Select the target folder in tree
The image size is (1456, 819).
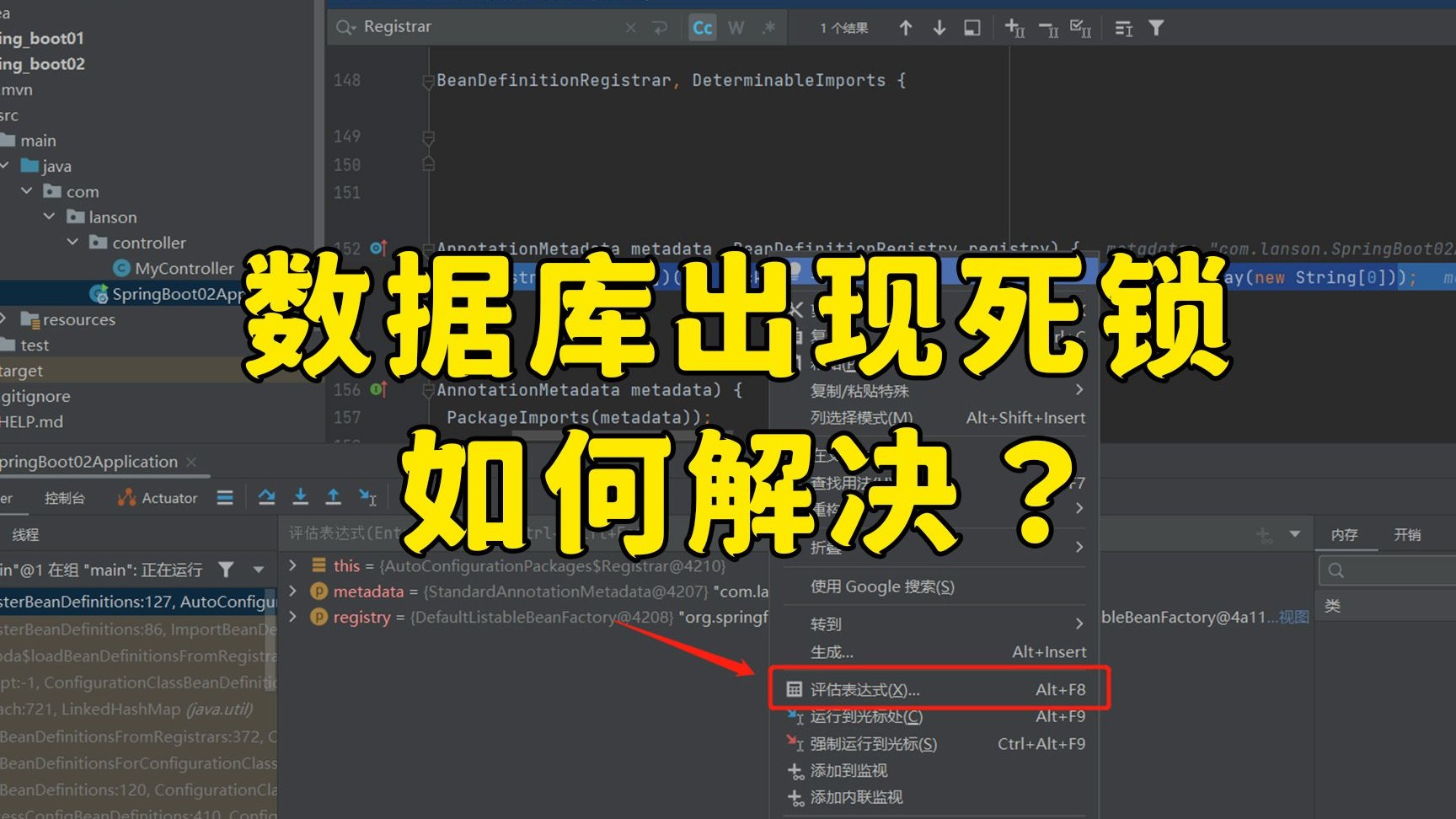pos(21,370)
